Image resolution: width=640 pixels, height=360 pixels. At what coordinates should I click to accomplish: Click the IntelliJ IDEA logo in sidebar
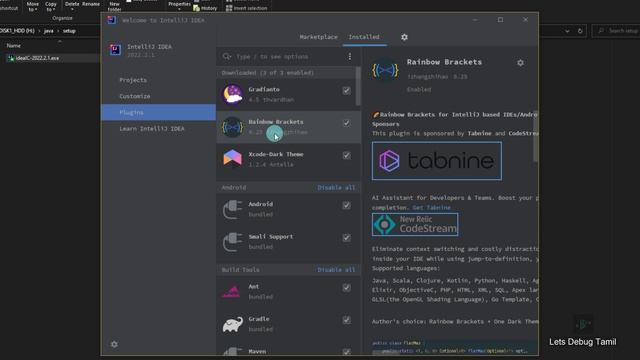(116, 50)
